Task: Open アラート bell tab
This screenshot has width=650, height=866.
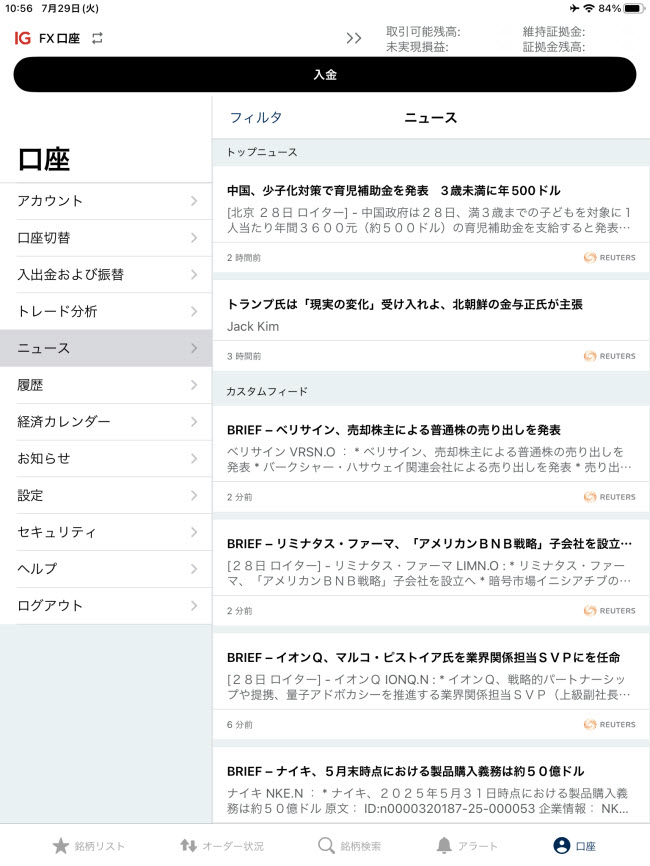Action: click(467, 846)
